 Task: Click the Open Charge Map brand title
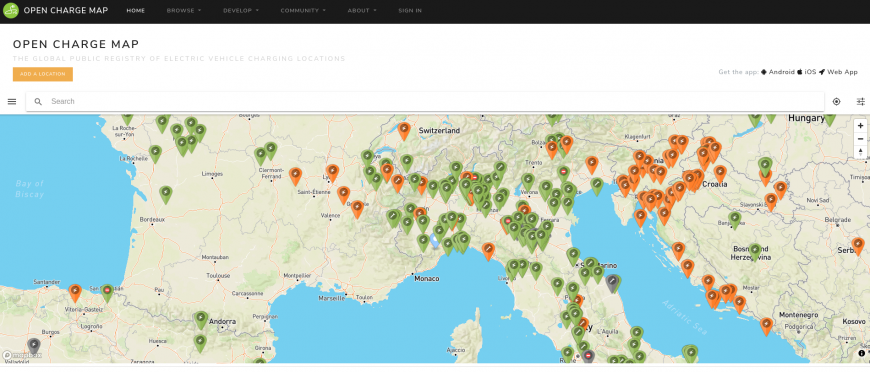[66, 11]
